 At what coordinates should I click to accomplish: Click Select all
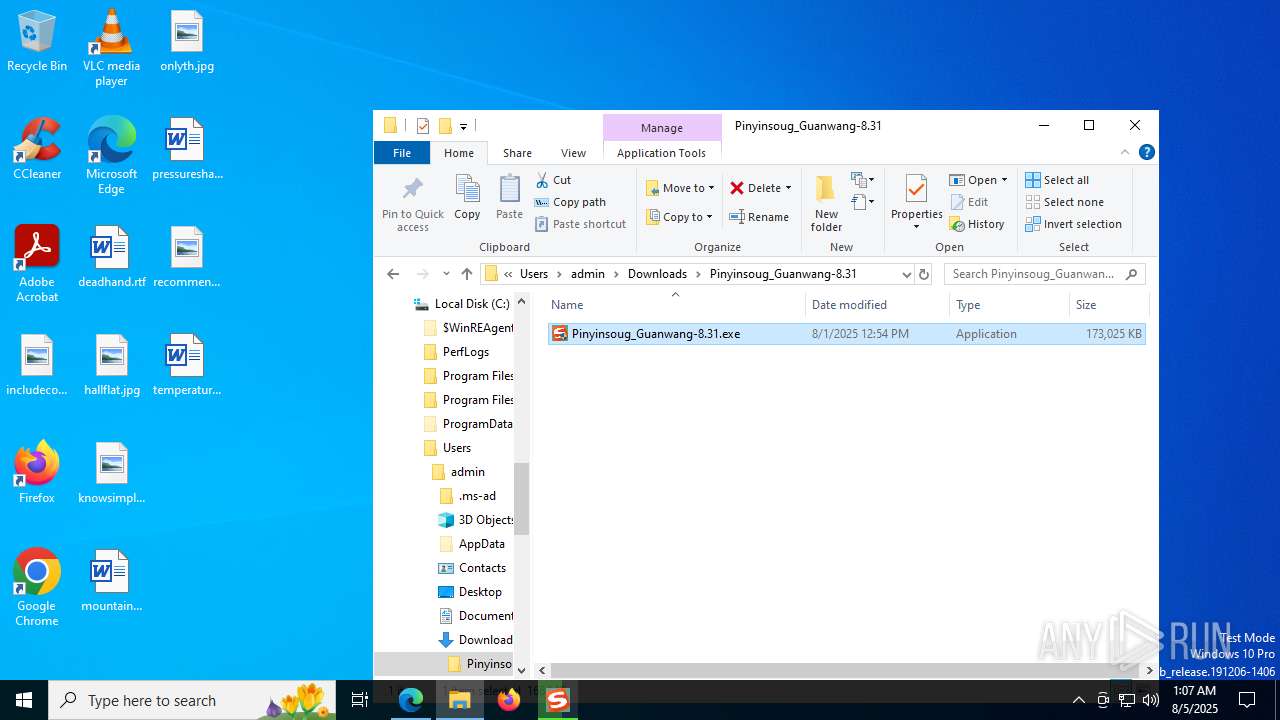pyautogui.click(x=1057, y=180)
